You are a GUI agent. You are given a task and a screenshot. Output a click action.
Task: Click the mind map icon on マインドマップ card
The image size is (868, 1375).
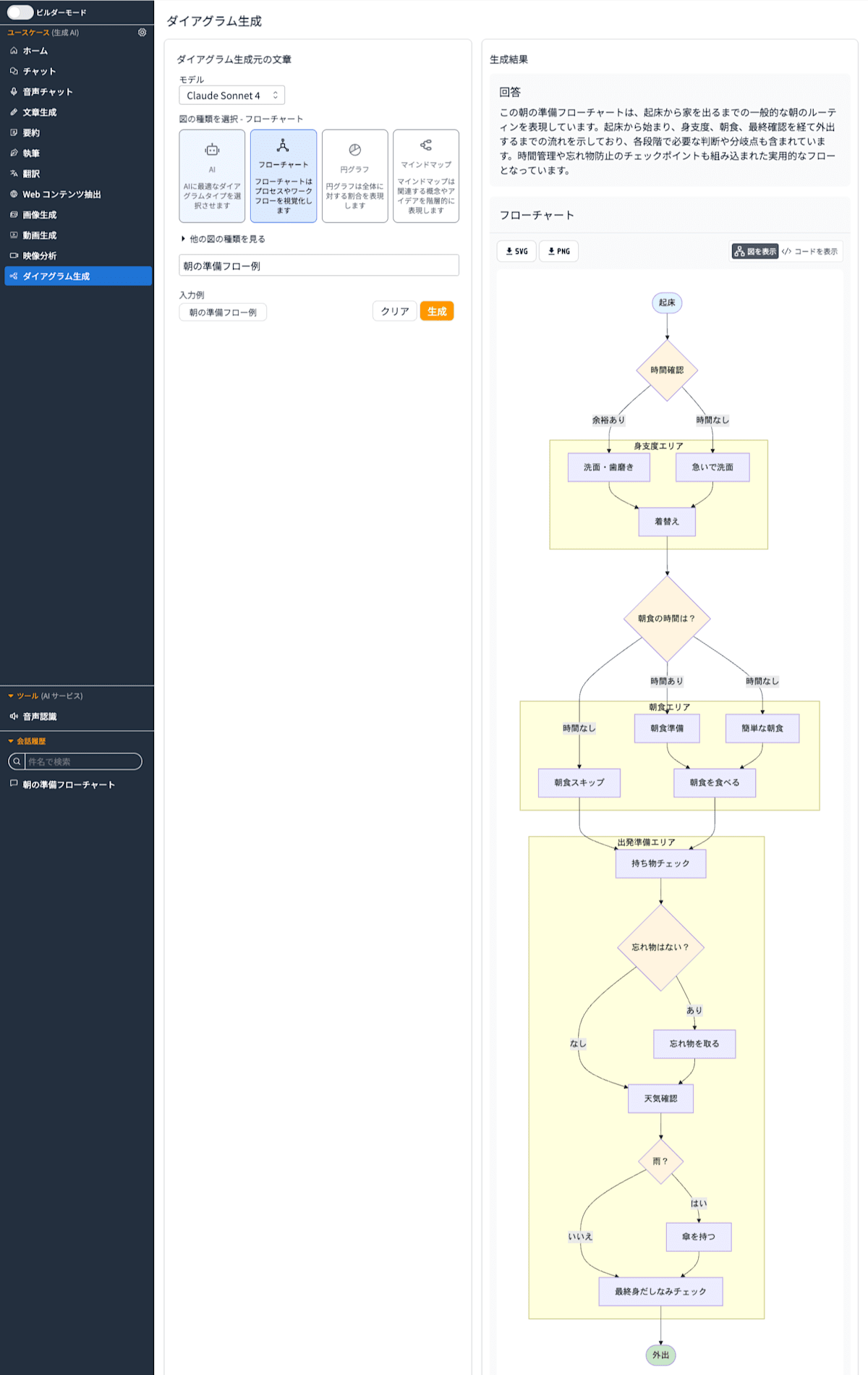pyautogui.click(x=426, y=145)
